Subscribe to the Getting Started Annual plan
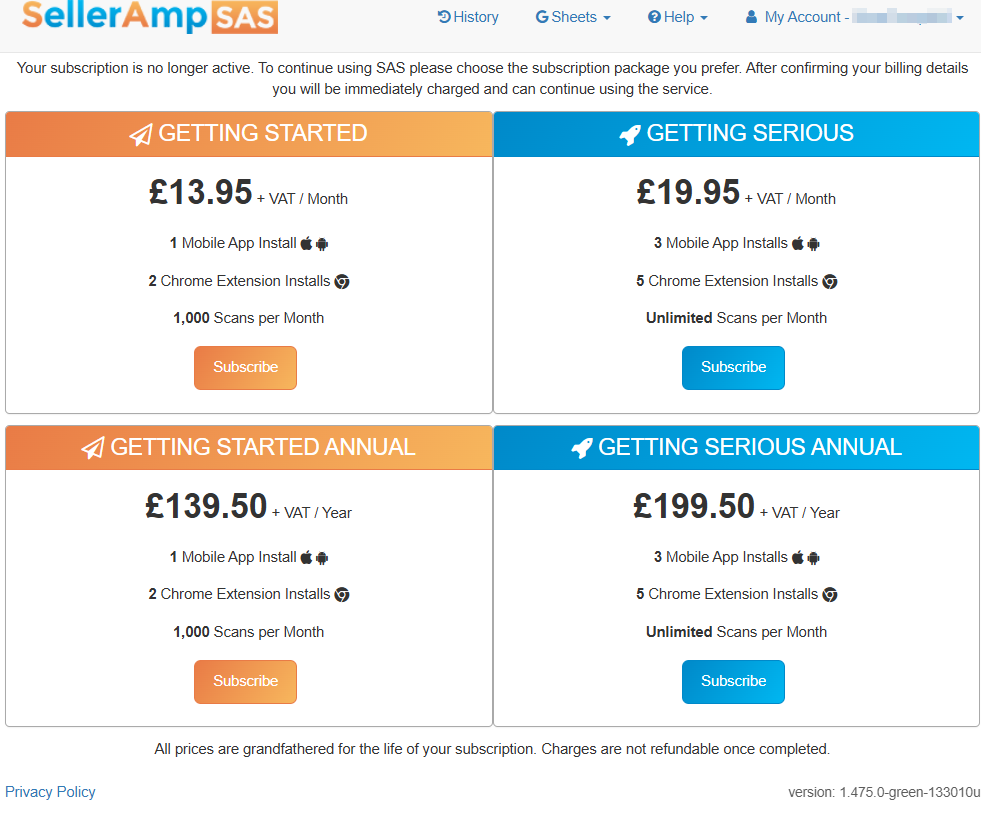The width and height of the screenshot is (981, 820). coord(245,681)
